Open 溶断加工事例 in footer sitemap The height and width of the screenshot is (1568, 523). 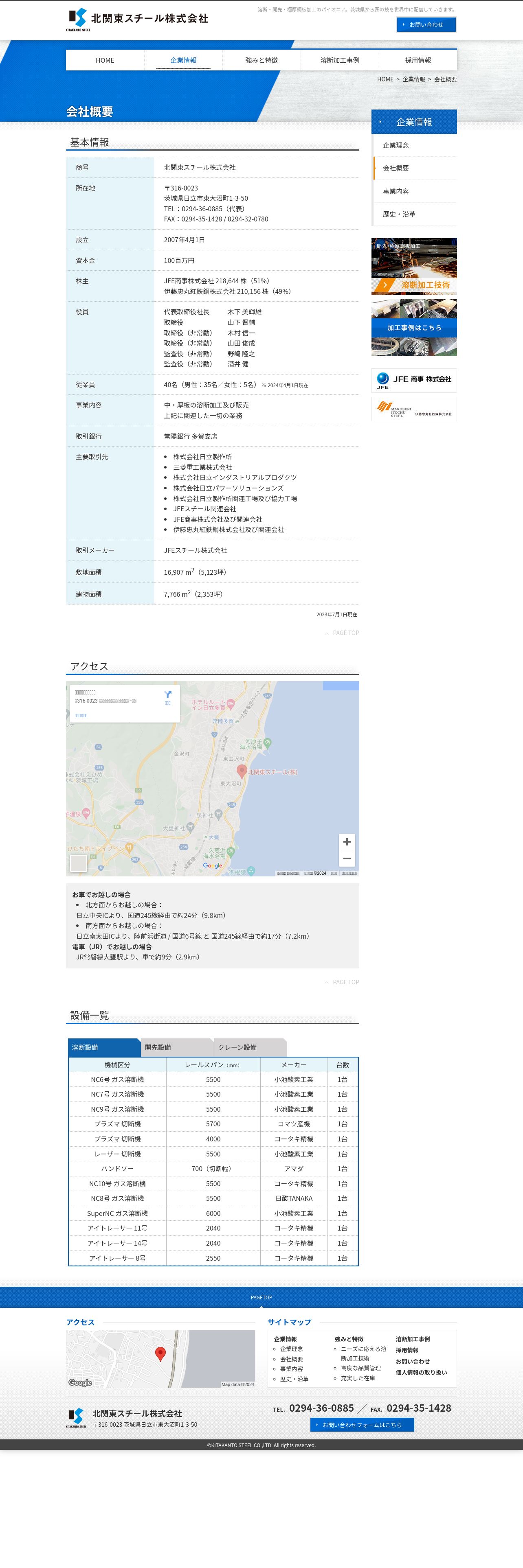point(412,1339)
